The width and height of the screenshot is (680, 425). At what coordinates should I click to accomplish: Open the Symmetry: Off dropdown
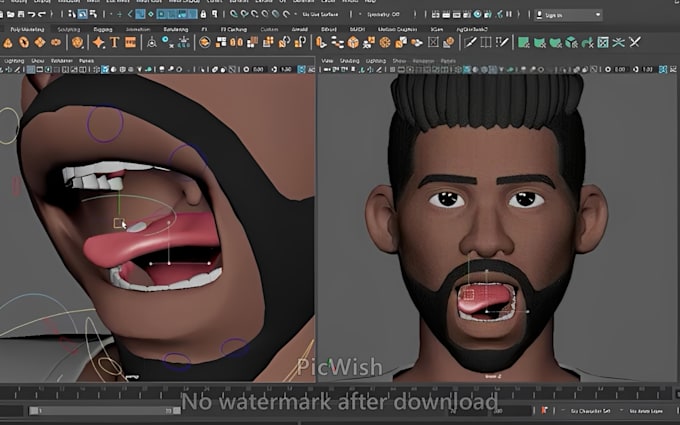click(x=383, y=14)
